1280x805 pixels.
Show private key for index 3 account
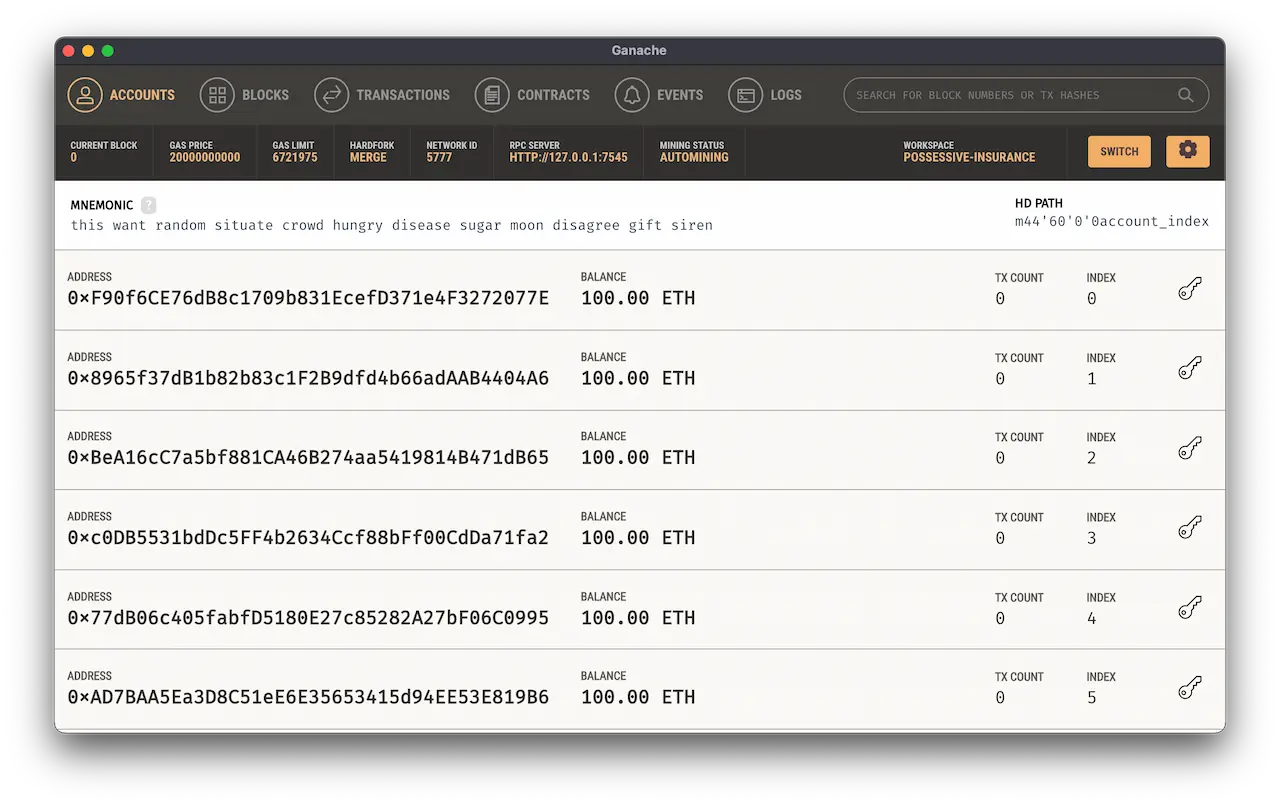pos(1189,528)
